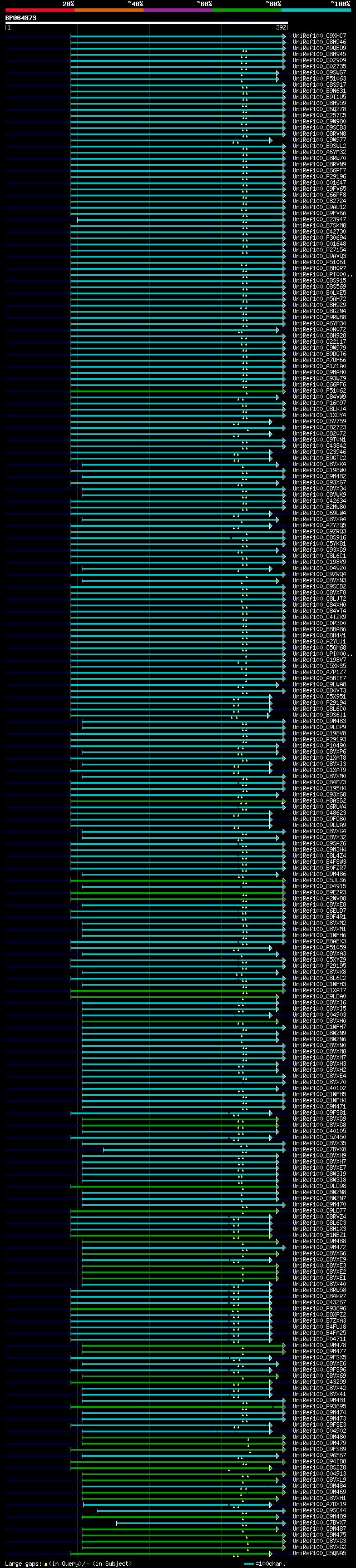This screenshot has height=1568, width=356.
Task: Click the cyan ~100% identity legend bar
Action: pos(316,10)
